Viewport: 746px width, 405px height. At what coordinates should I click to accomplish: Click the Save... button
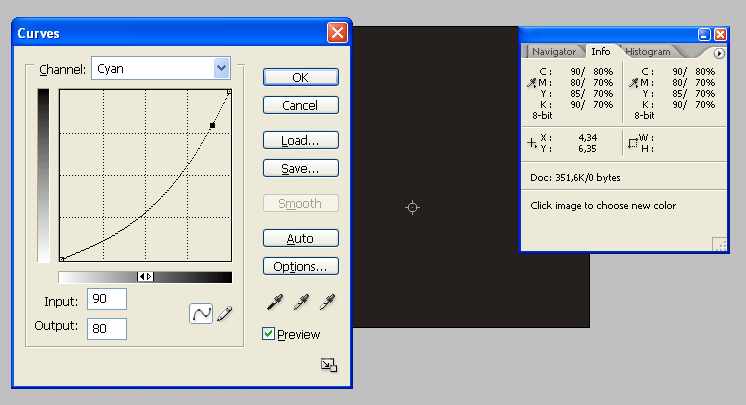point(301,168)
